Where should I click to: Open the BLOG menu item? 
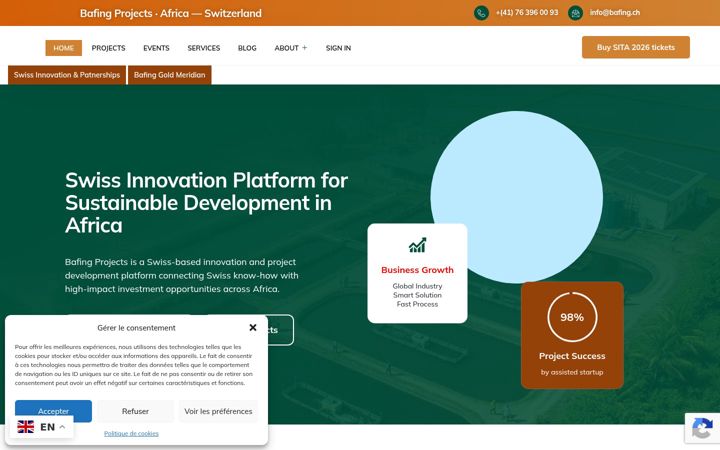247,48
